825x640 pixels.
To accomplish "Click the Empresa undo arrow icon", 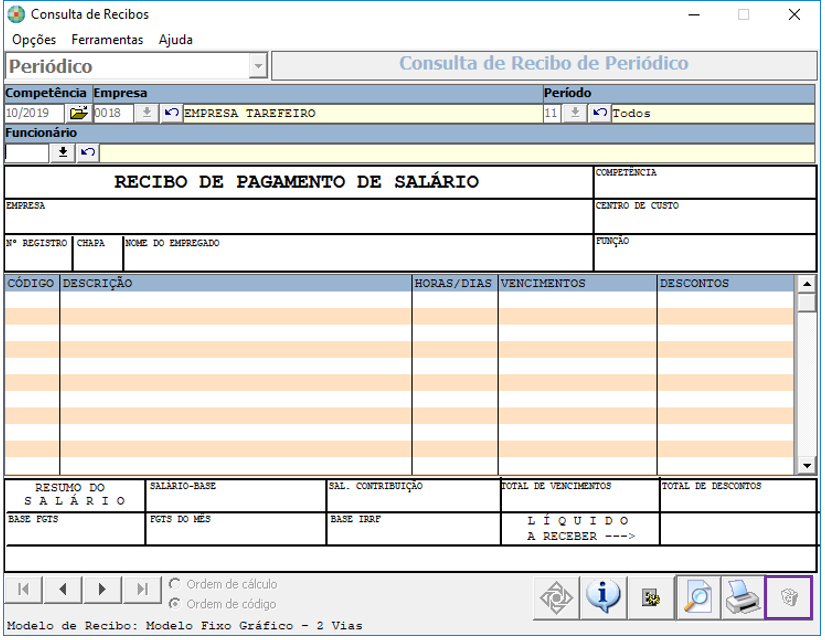I will 171,113.
